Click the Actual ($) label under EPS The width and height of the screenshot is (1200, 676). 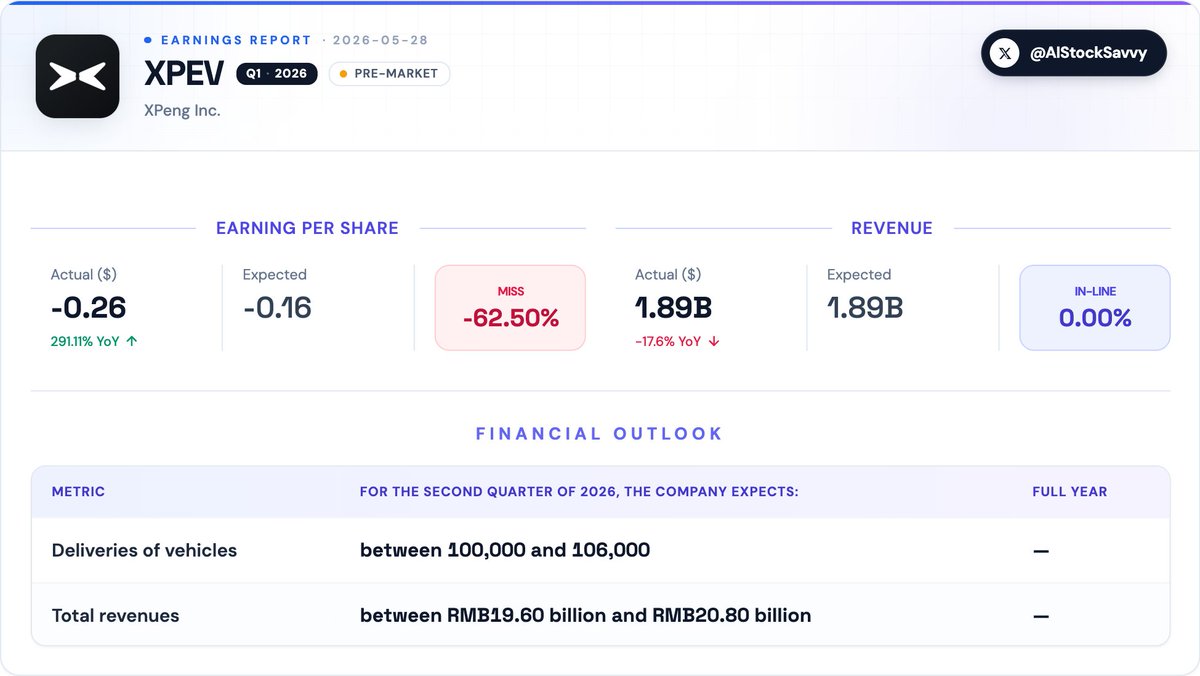84,274
